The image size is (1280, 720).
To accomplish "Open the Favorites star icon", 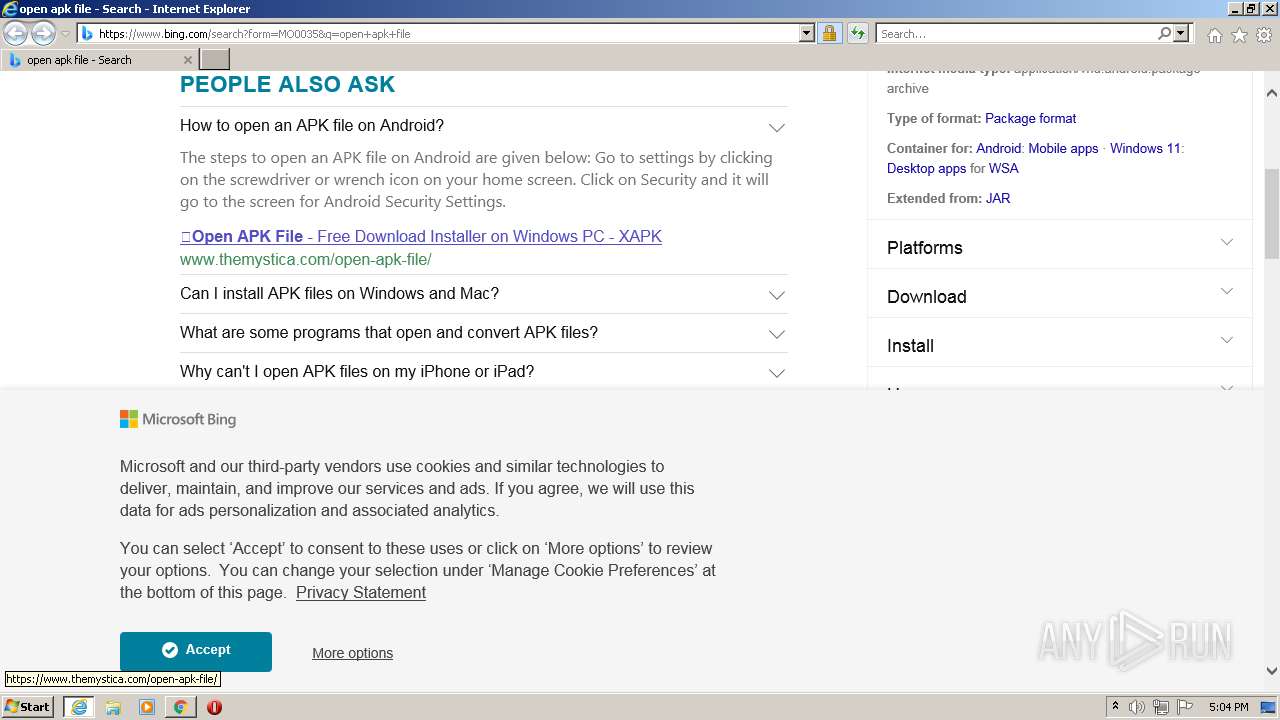I will pos(1239,35).
